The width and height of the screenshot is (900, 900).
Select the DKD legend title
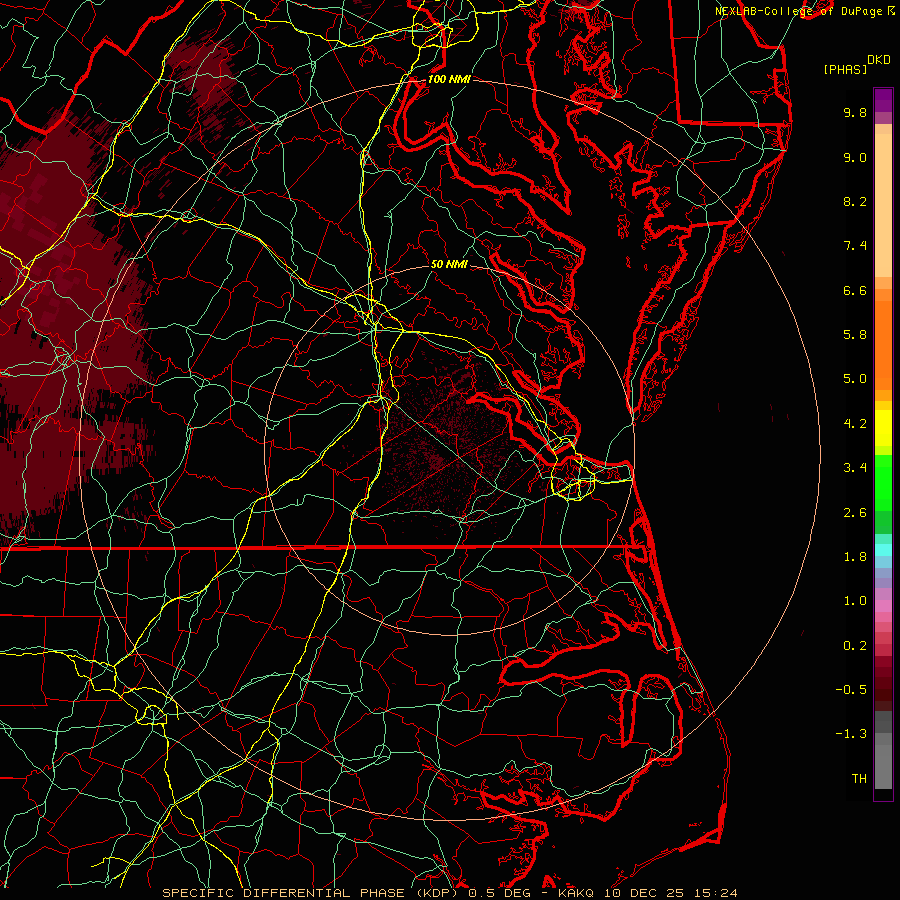[x=879, y=59]
